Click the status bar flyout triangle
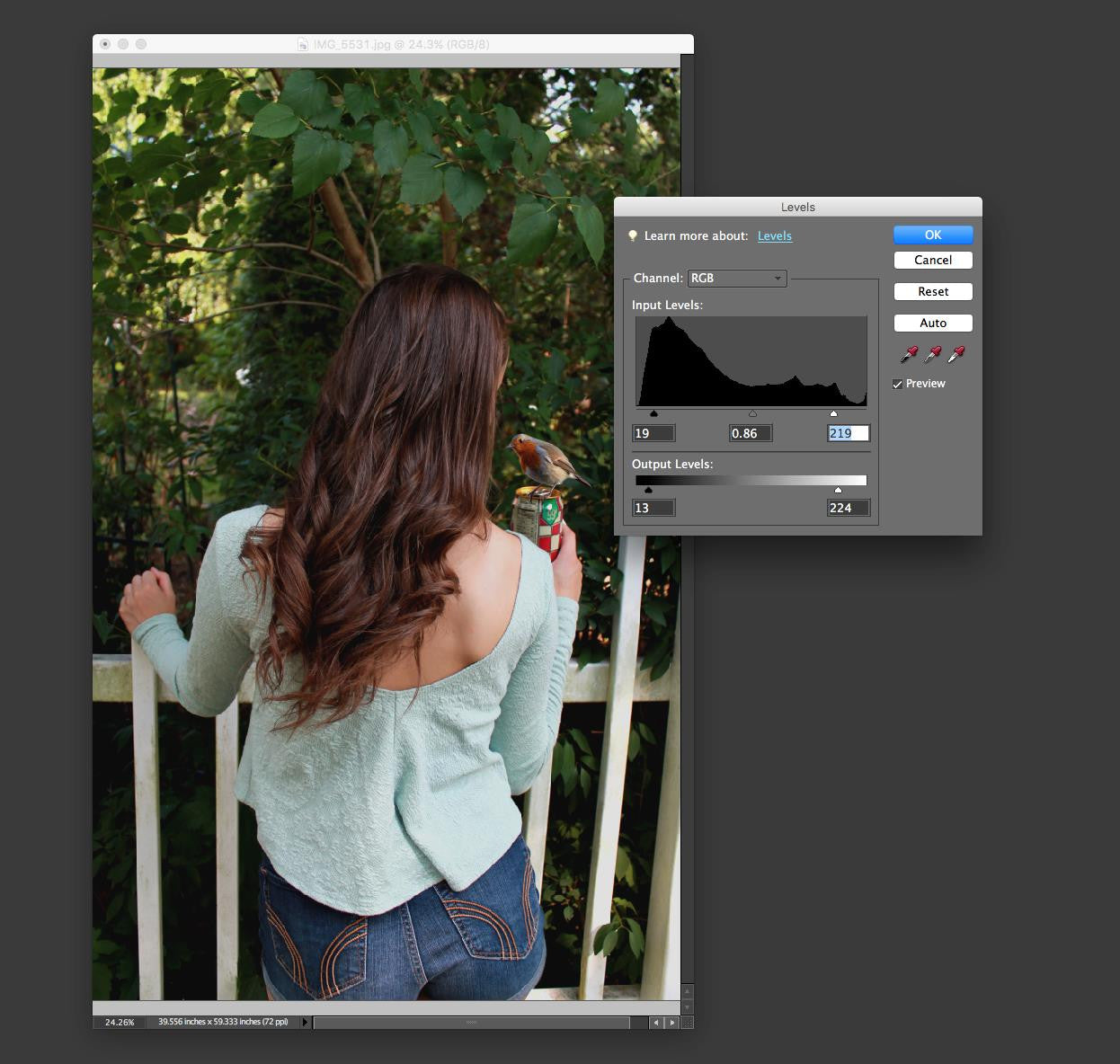The image size is (1120, 1064). [x=306, y=1022]
